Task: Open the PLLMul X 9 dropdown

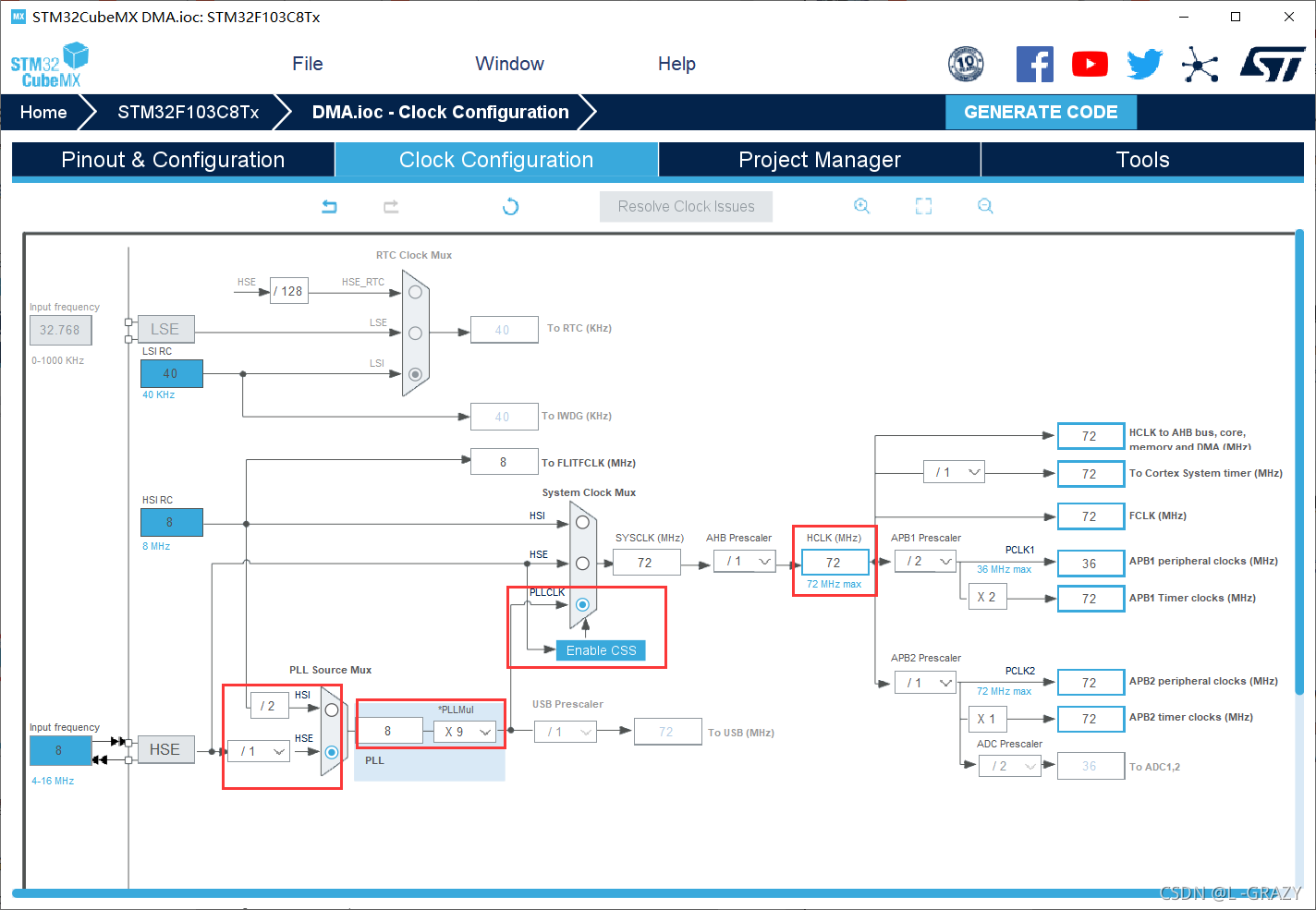Action: pos(466,732)
